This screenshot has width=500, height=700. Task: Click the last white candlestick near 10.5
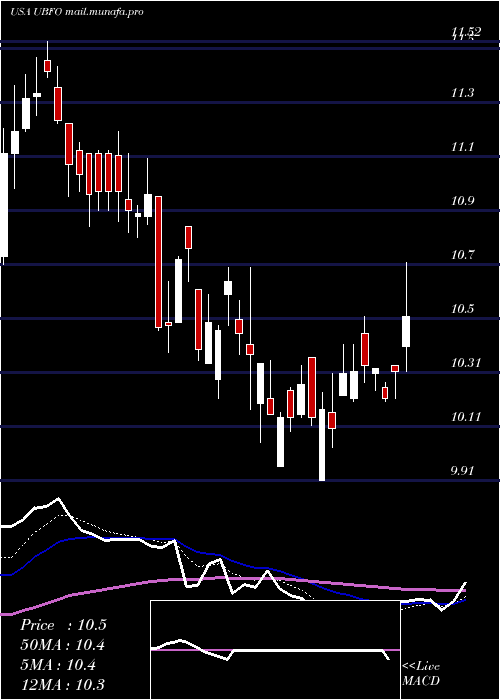click(406, 331)
